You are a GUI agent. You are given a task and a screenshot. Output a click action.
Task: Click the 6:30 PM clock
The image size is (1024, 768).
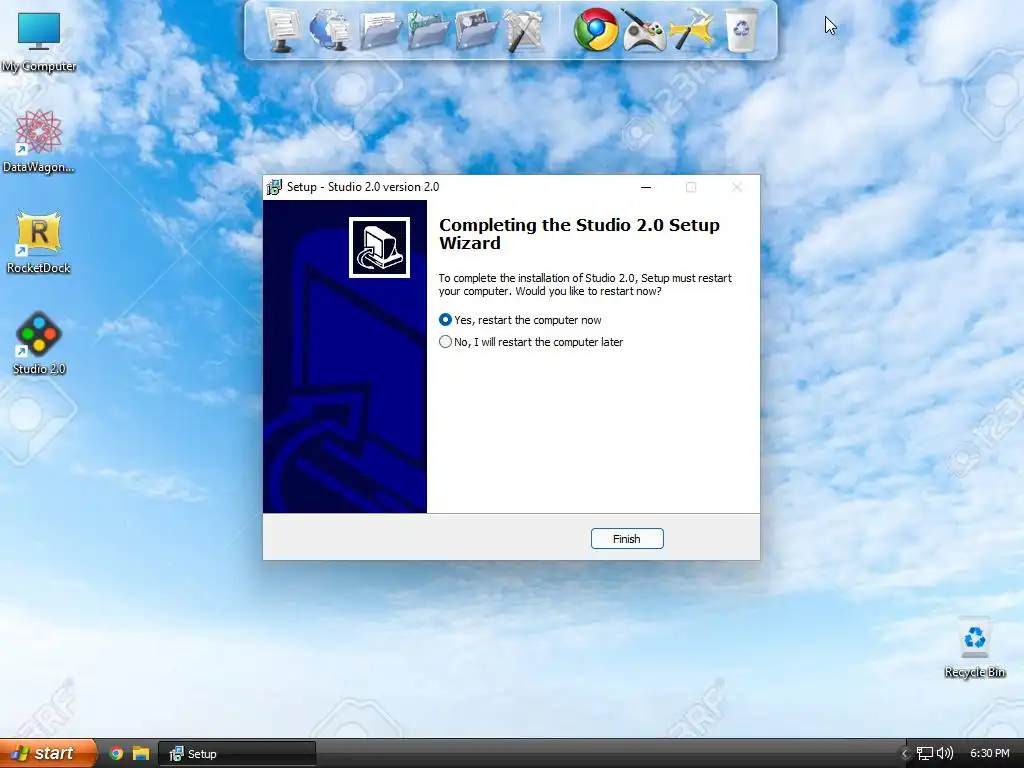tap(989, 754)
